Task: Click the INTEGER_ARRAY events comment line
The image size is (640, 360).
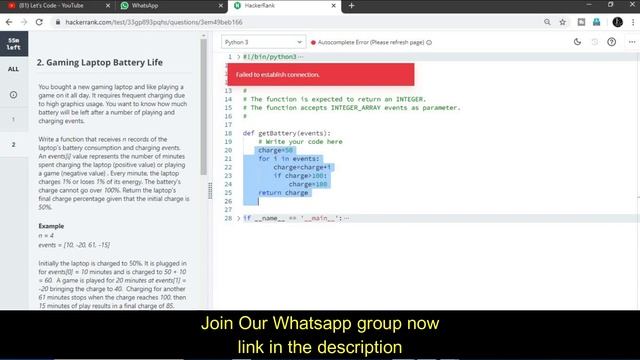Action: coord(351,108)
